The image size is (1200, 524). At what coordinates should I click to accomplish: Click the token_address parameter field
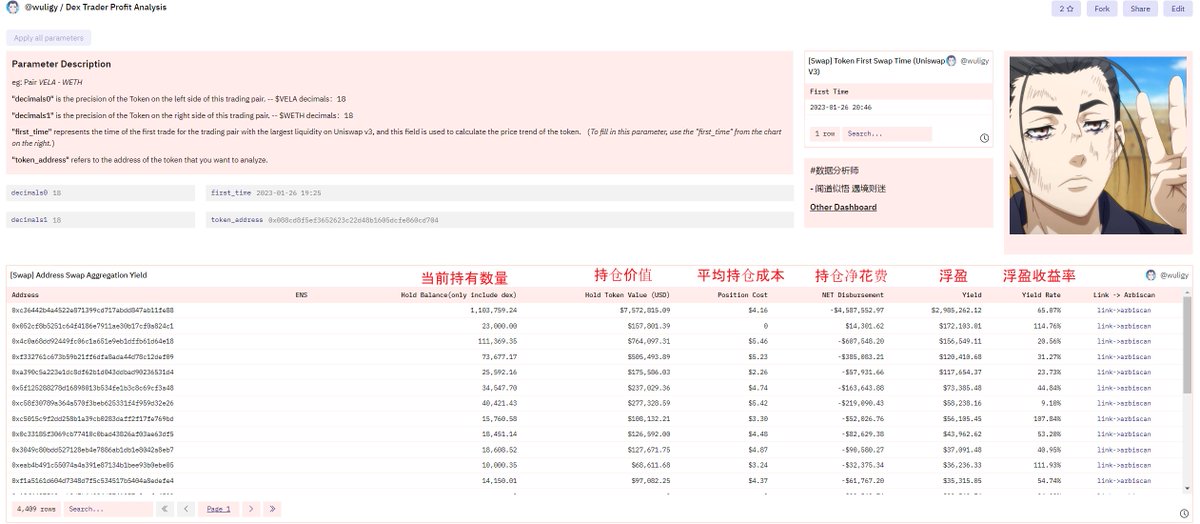[500, 219]
